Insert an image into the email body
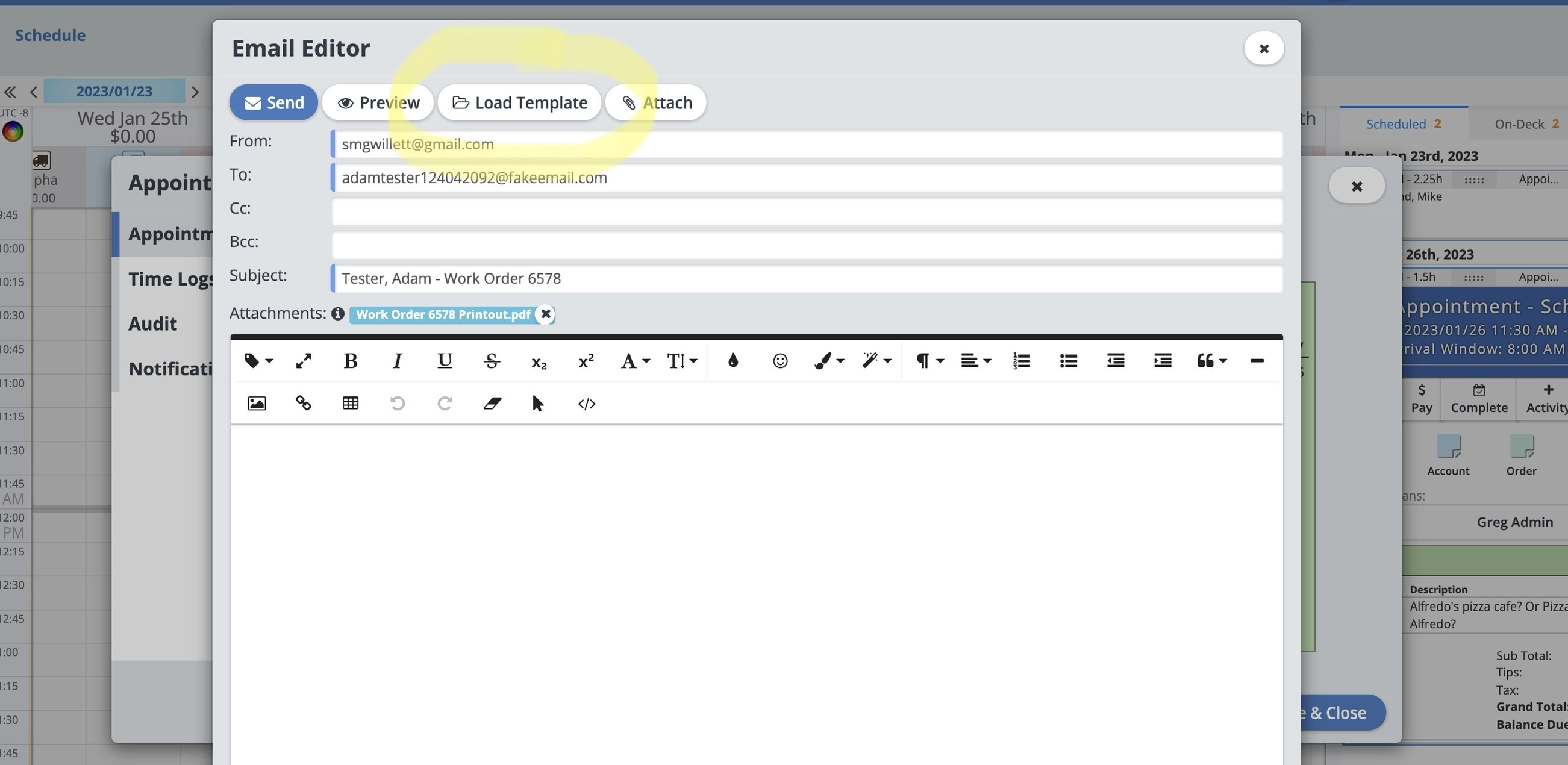This screenshot has height=765, width=1568. (257, 404)
